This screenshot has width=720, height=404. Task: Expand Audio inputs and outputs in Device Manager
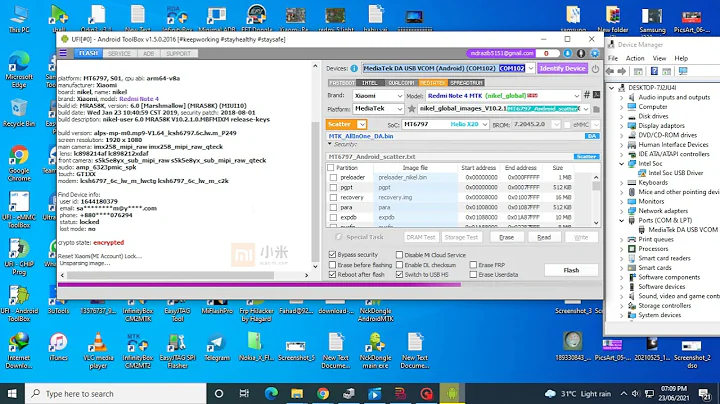pyautogui.click(x=622, y=97)
